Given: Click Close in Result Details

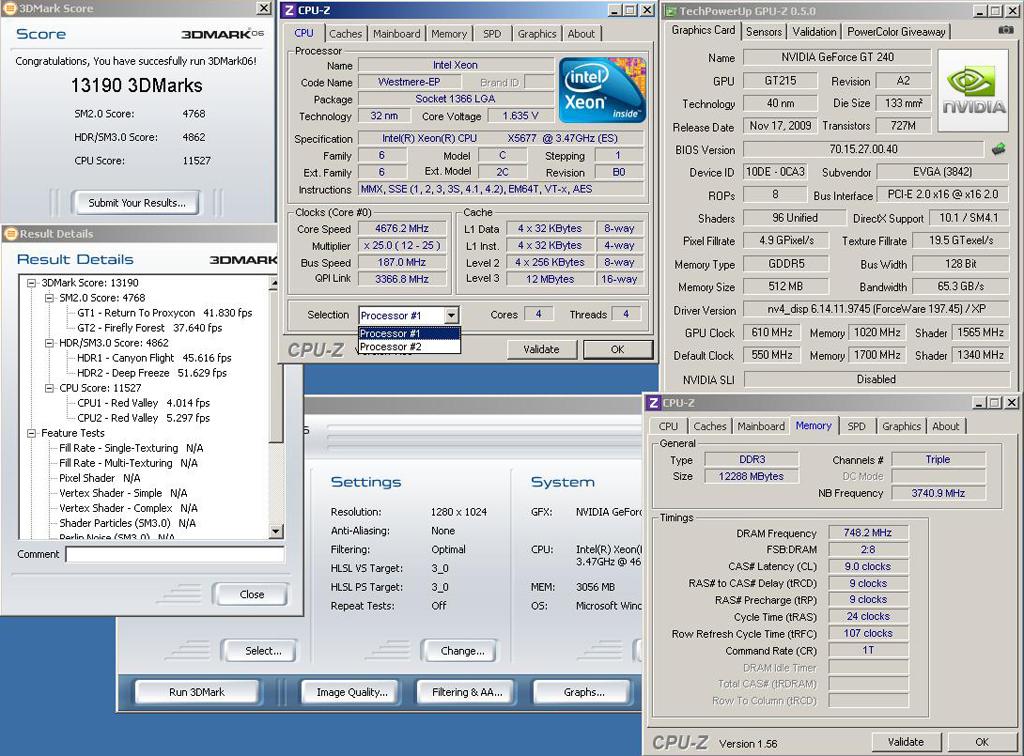Looking at the screenshot, I should 251,594.
